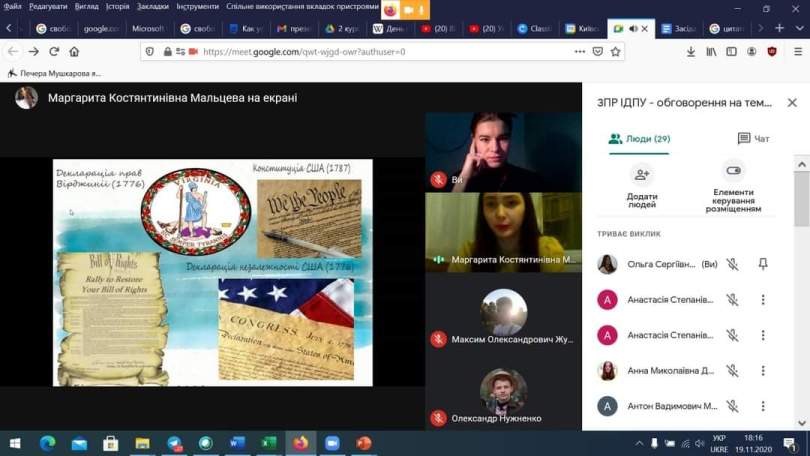Open page actions three-dot menu in address bar
Viewport: 810px width, 456px height.
(580, 52)
